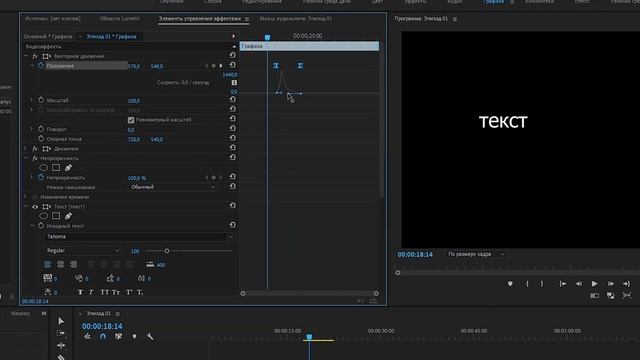Hide the Текст layer eye icon
Image resolution: width=640 pixels, height=360 pixels.
[35, 207]
